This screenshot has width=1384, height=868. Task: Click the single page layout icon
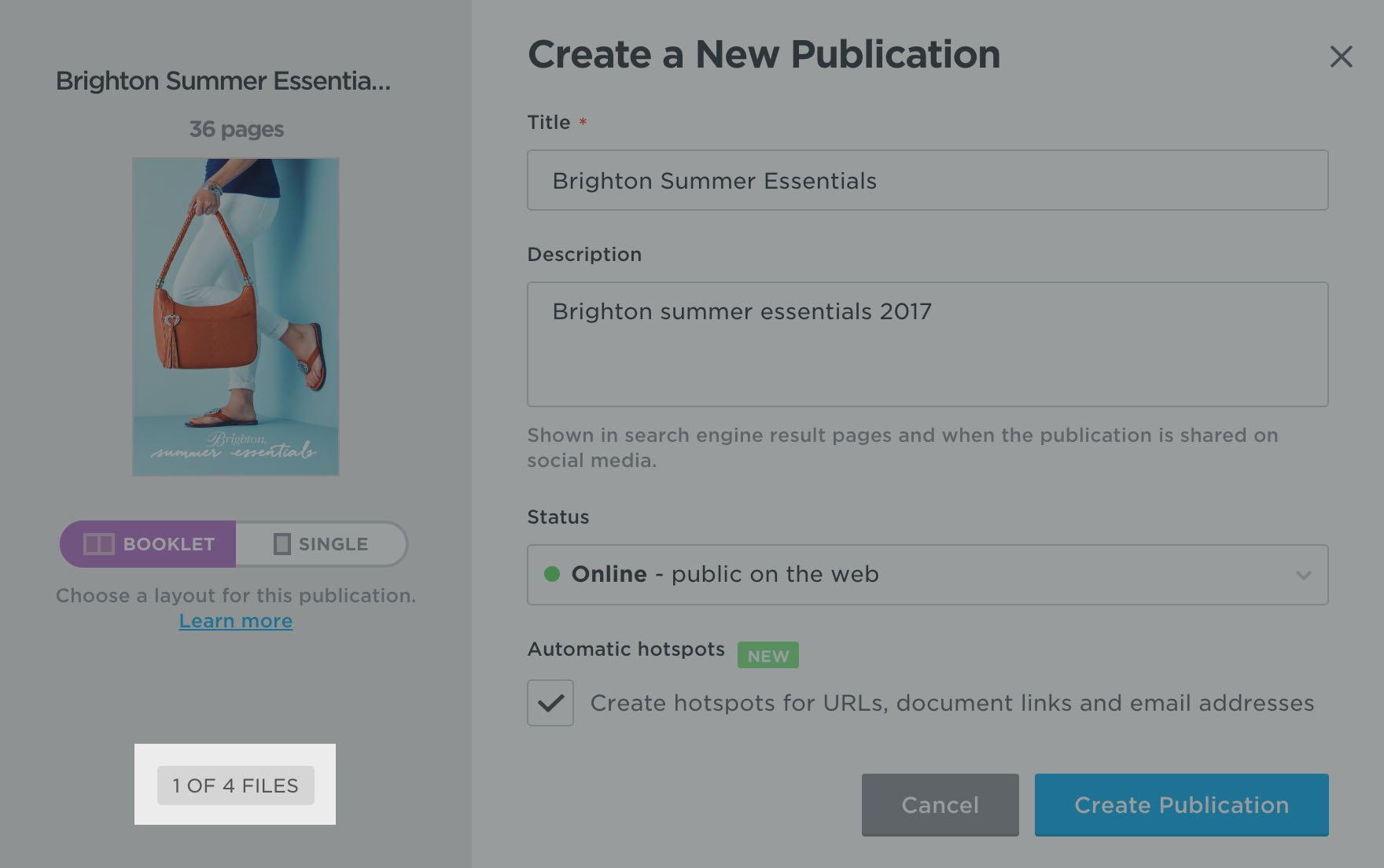point(282,544)
